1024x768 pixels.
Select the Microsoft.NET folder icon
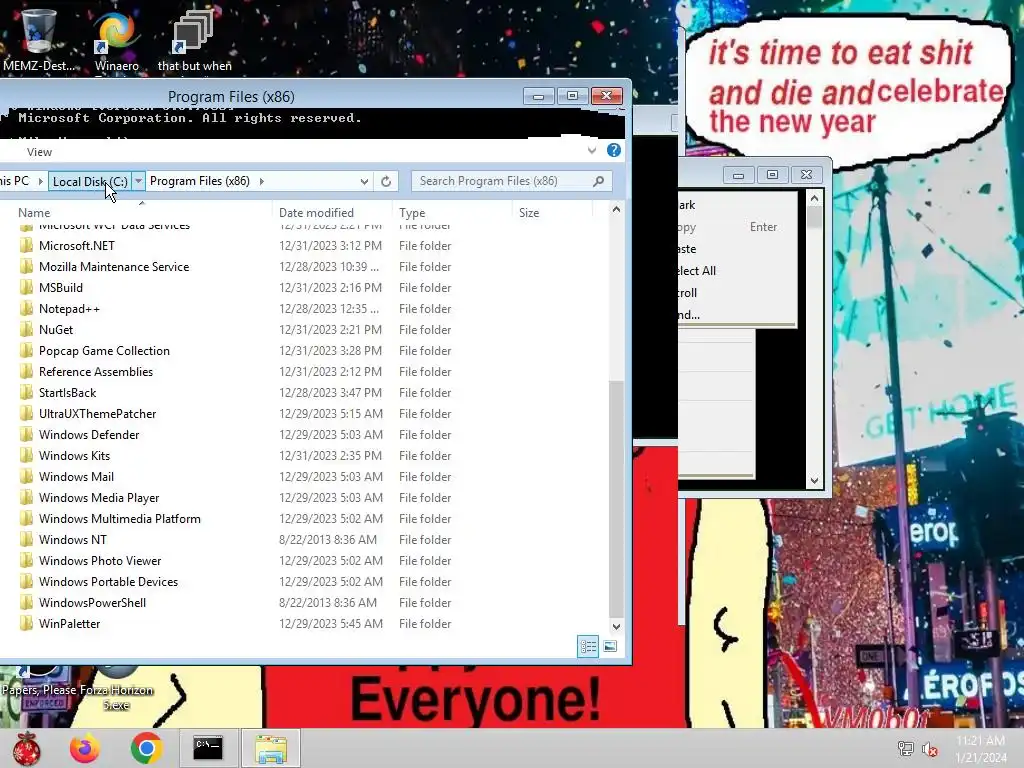[x=26, y=246]
